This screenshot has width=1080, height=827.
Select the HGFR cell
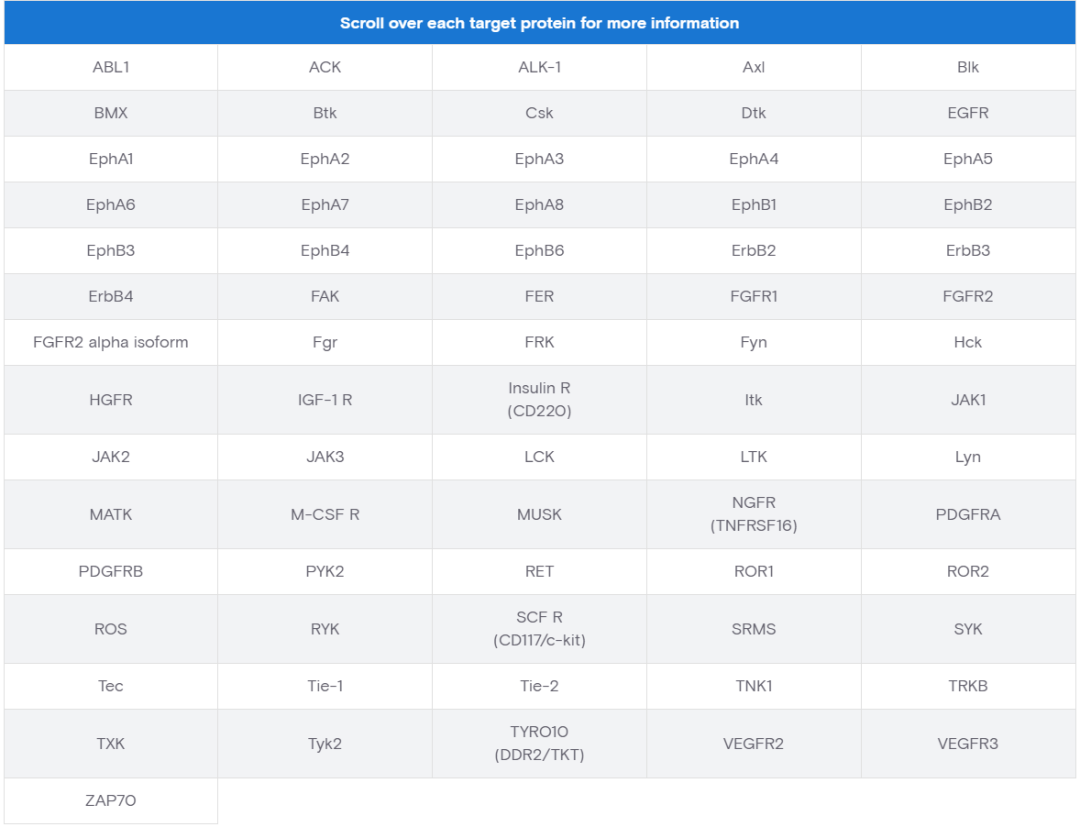tap(111, 400)
